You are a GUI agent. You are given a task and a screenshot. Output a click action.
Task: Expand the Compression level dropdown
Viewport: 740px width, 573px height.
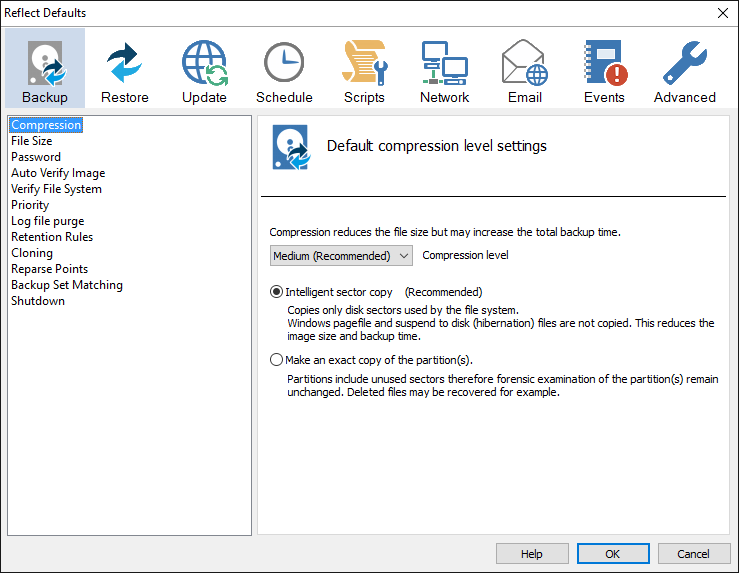click(x=341, y=256)
